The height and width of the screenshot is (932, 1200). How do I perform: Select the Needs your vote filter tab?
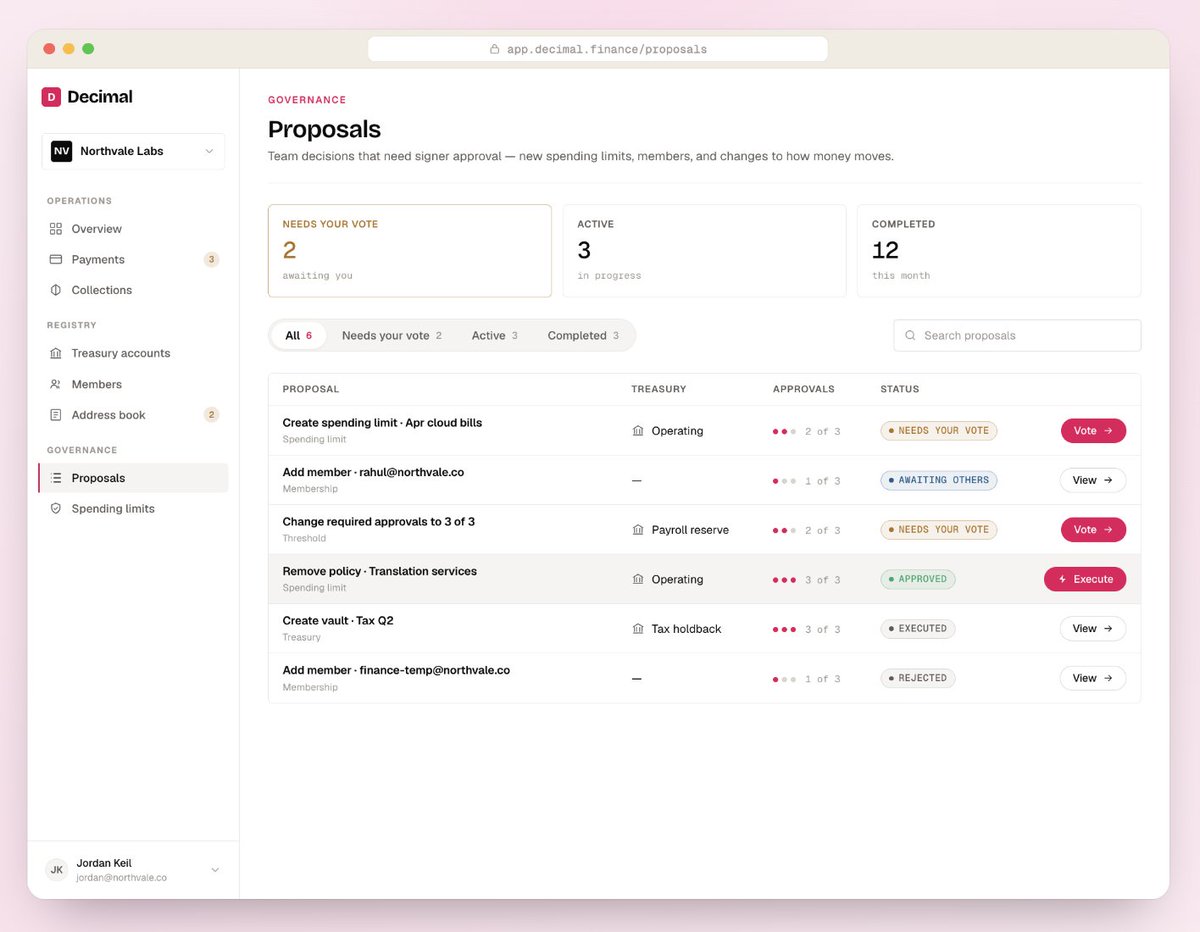coord(391,336)
